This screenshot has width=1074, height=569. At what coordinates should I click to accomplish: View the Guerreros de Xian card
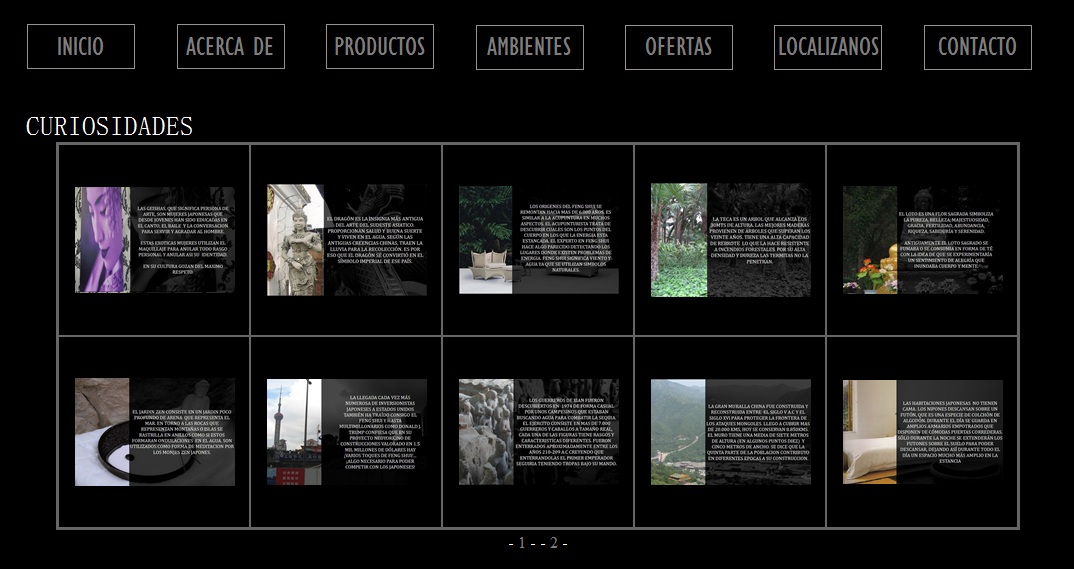(538, 432)
